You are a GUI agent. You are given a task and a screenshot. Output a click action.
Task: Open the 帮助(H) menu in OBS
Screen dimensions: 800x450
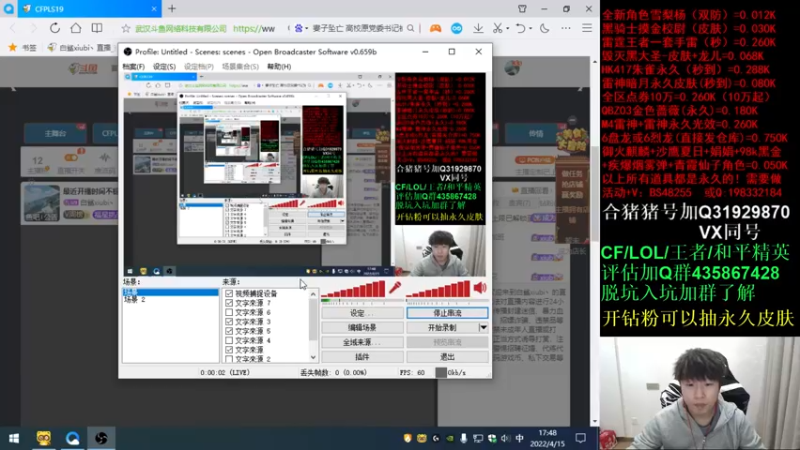pos(279,66)
